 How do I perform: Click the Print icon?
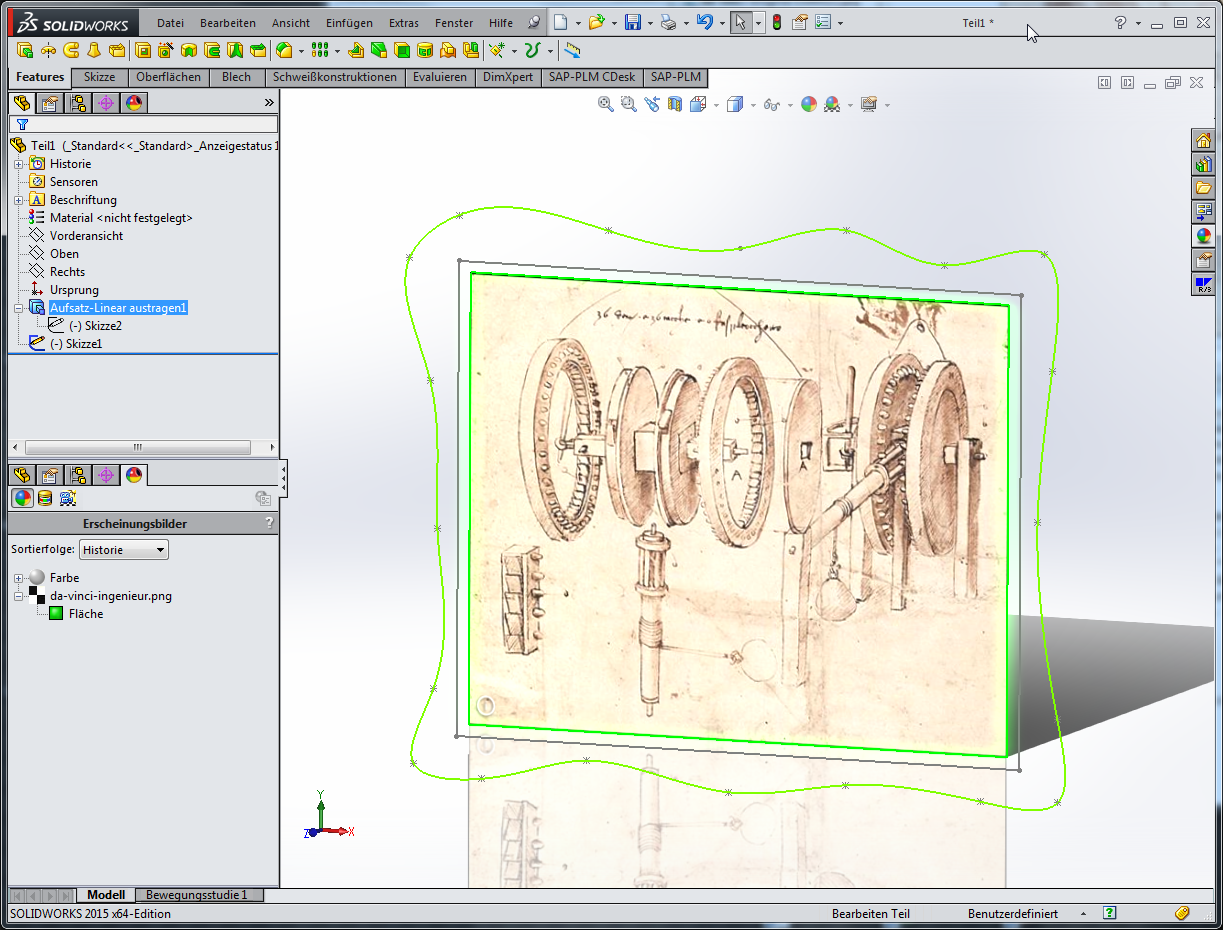(x=668, y=22)
